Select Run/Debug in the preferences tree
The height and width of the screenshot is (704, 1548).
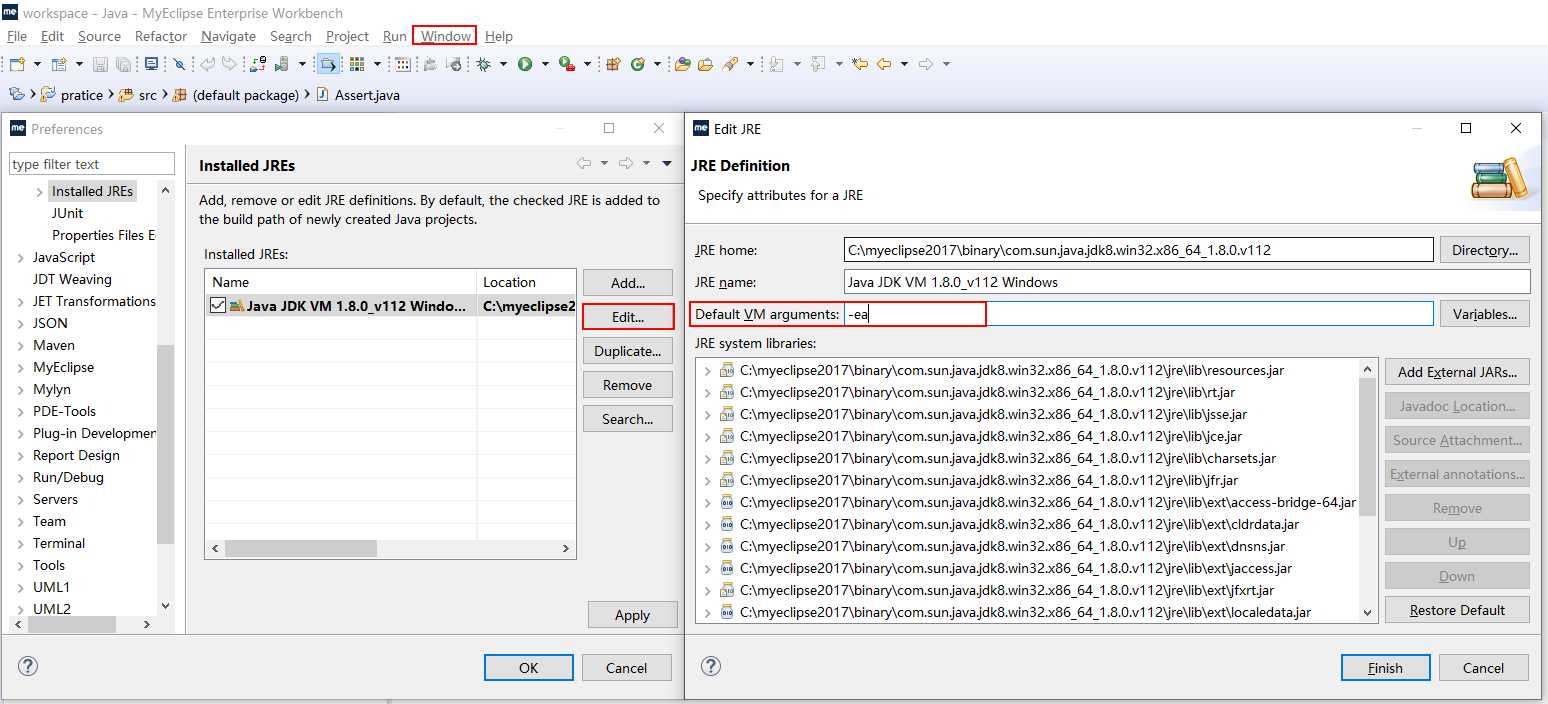68,477
